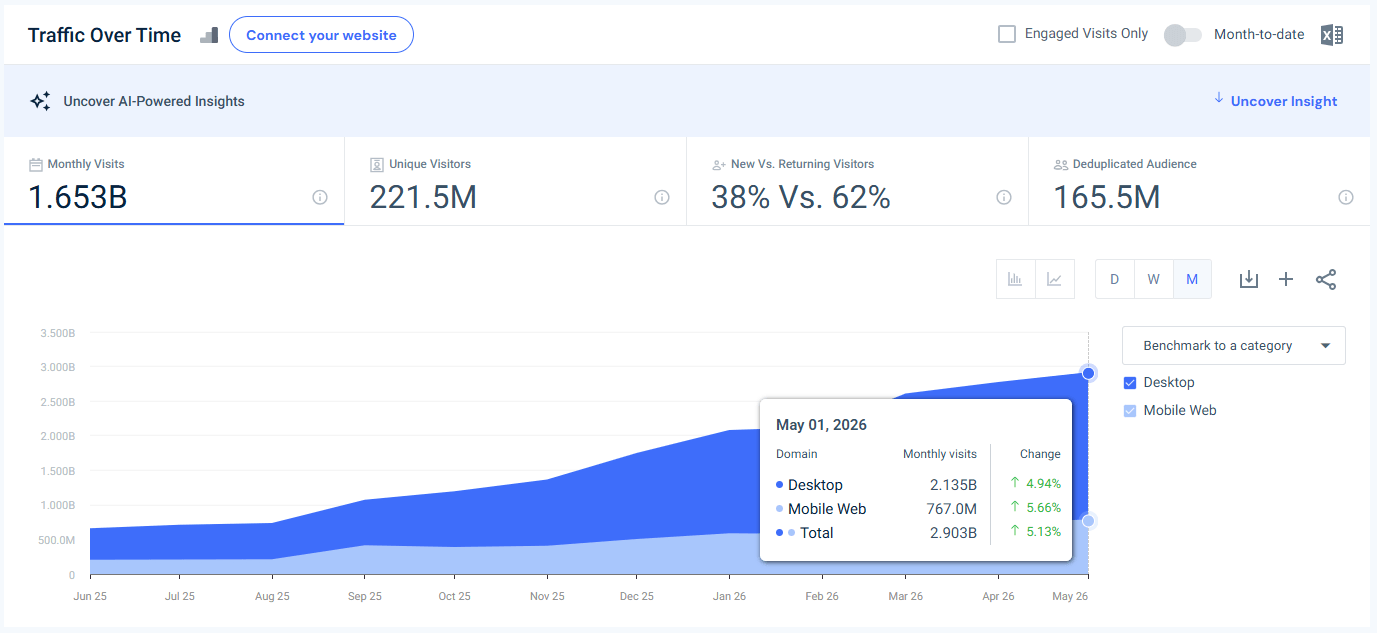
Task: Toggle the Month-to-date switch
Action: [x=1183, y=35]
